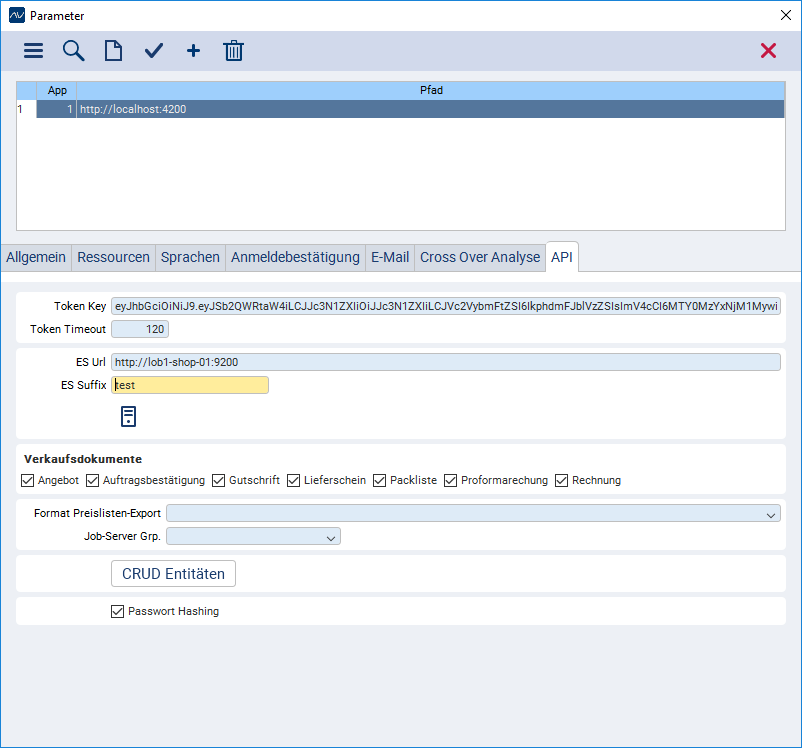Click row number 1 header cell
802x748 pixels.
(26, 109)
